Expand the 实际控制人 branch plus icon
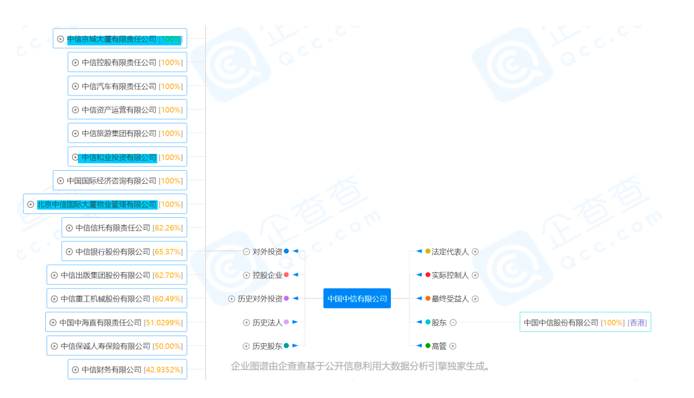Viewport: 694px width, 398px height. coord(475,275)
